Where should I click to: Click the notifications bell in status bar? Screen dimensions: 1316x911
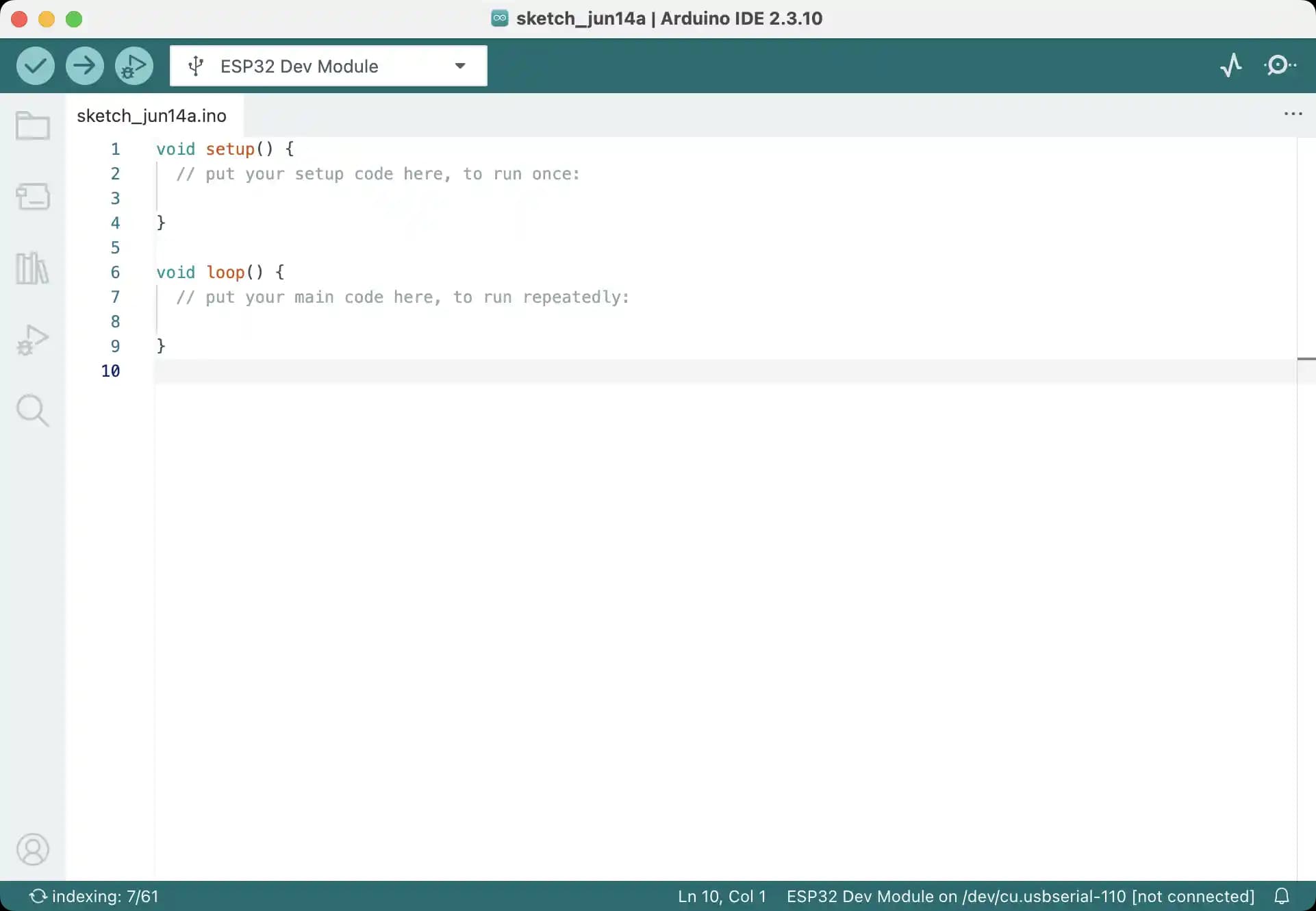click(1282, 896)
